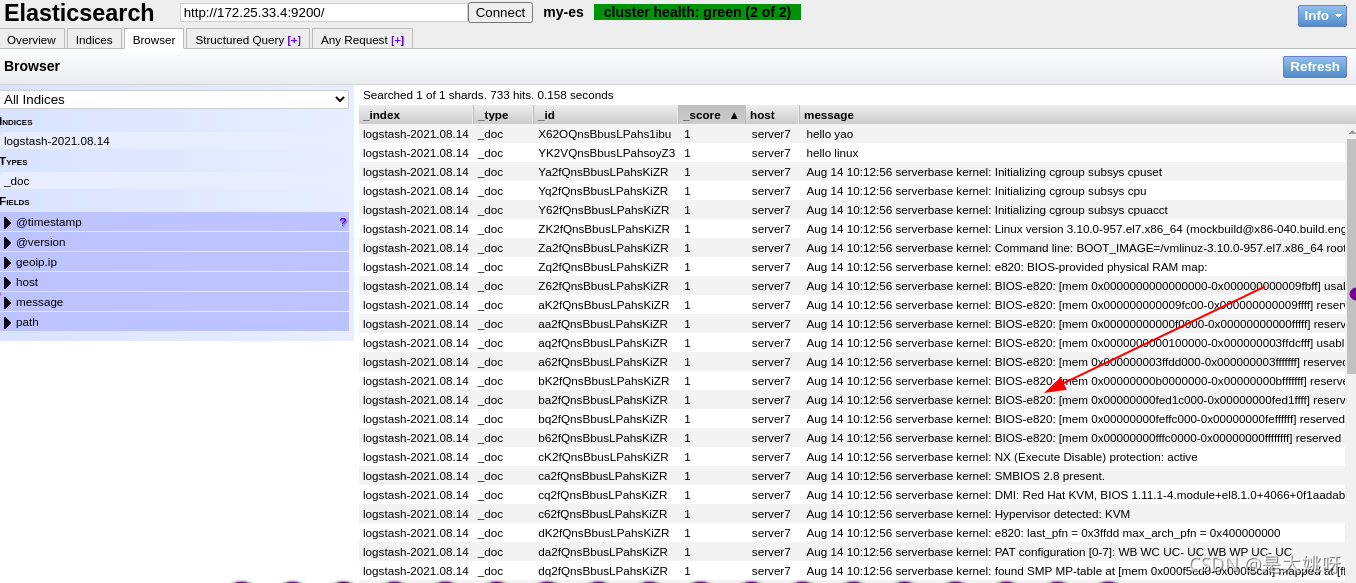1356x583 pixels.
Task: Open the 'Command line: BOOT_IMAGE' row
Action: point(853,248)
